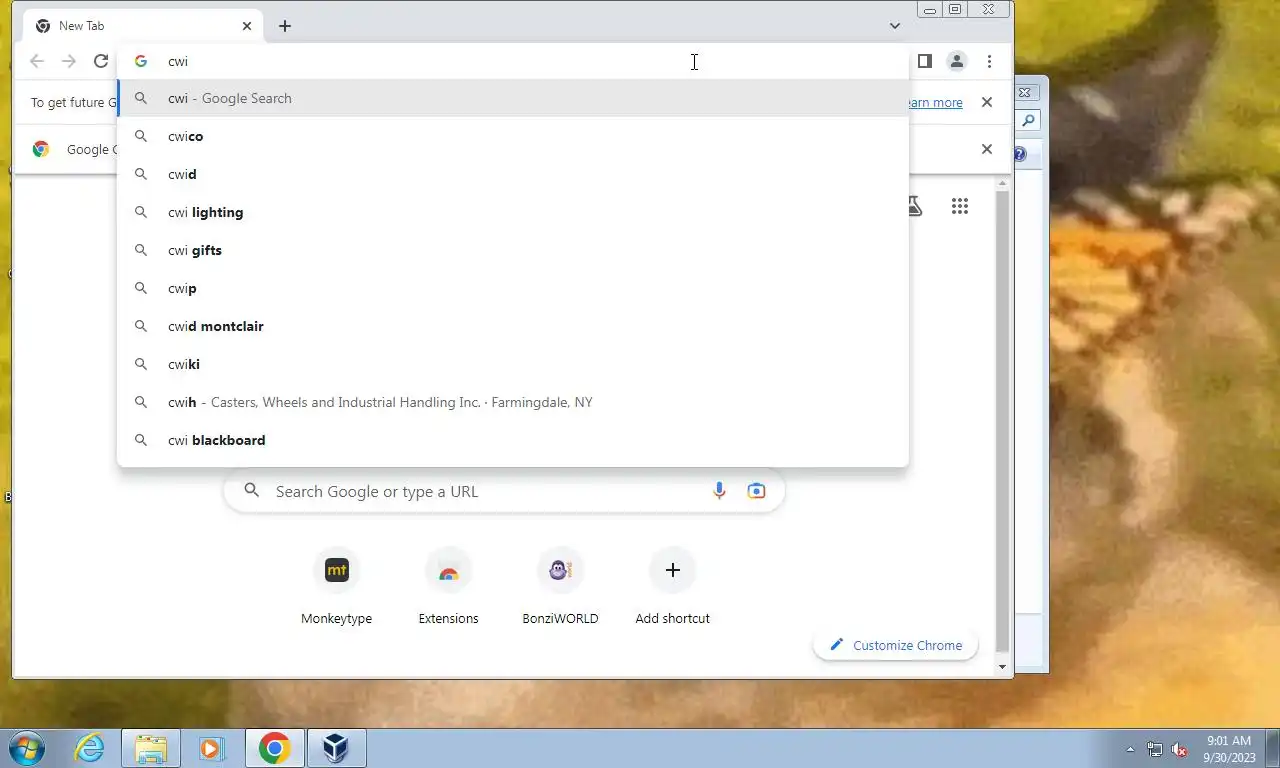Open the Search Labs flask icon

[x=914, y=206]
